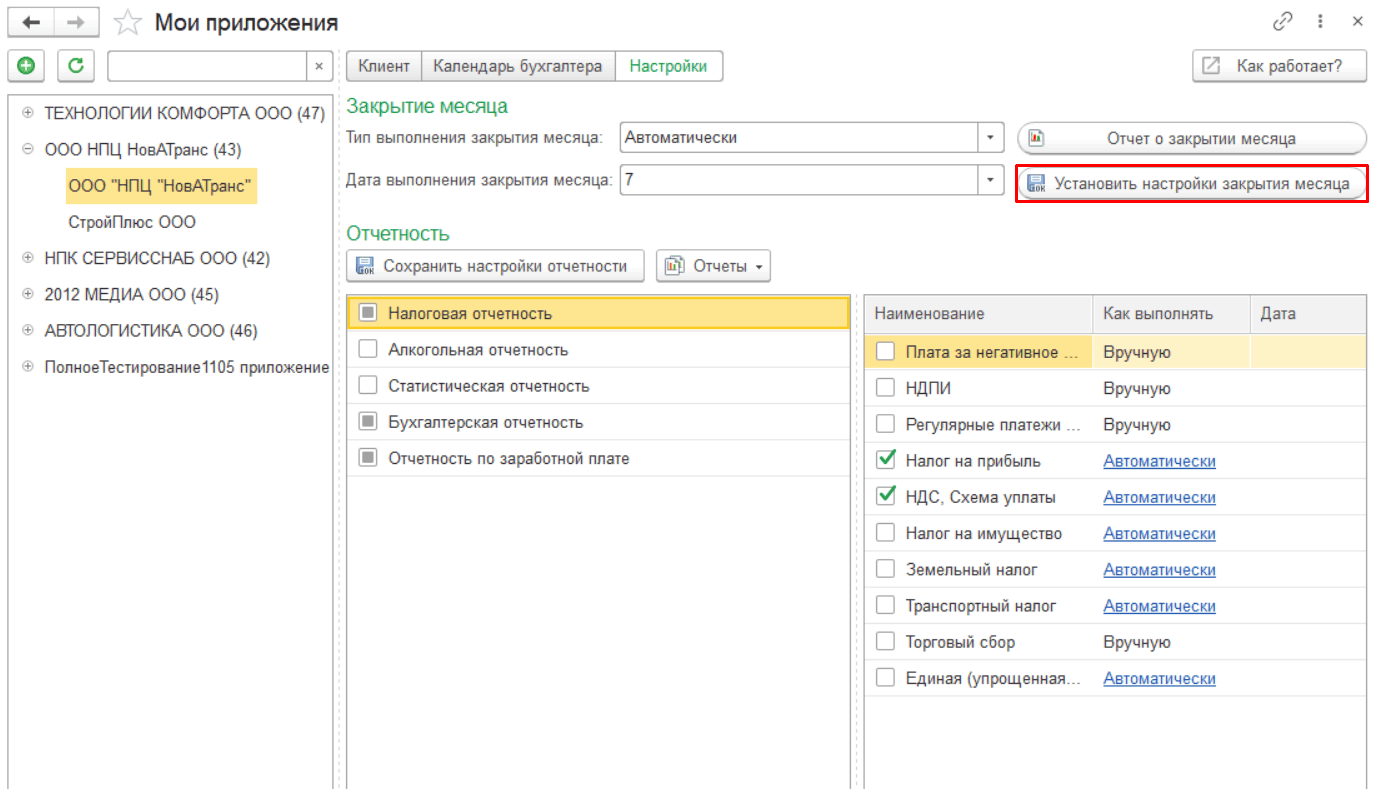The width and height of the screenshot is (1374, 799).
Task: Open the three-dot more menu
Action: 1321,21
